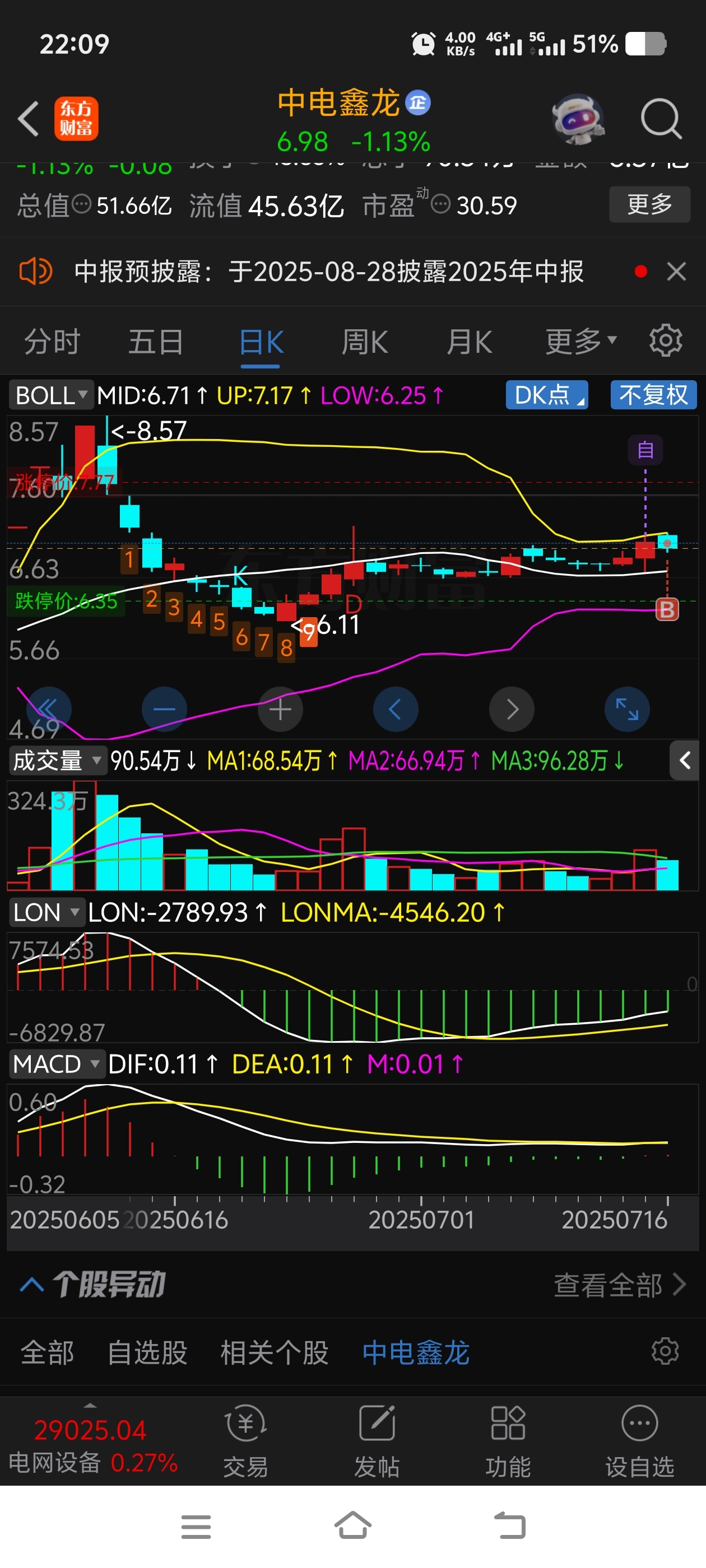
Task: Tap the blue 企 badge icon
Action: [418, 102]
